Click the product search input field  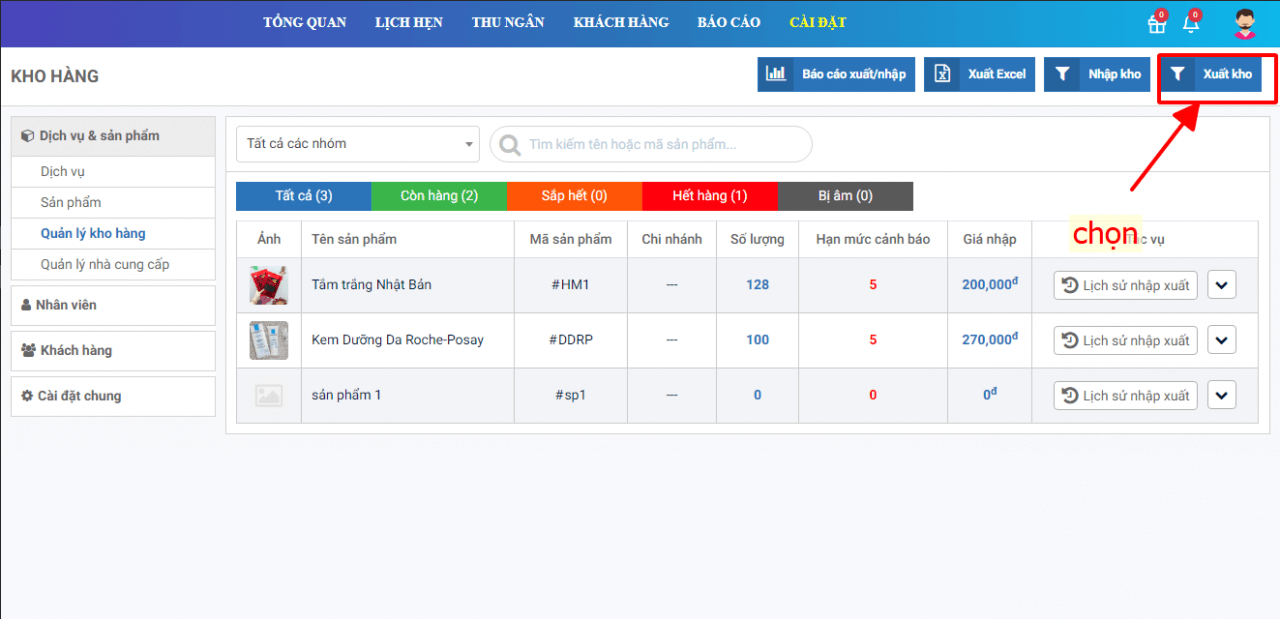[660, 145]
